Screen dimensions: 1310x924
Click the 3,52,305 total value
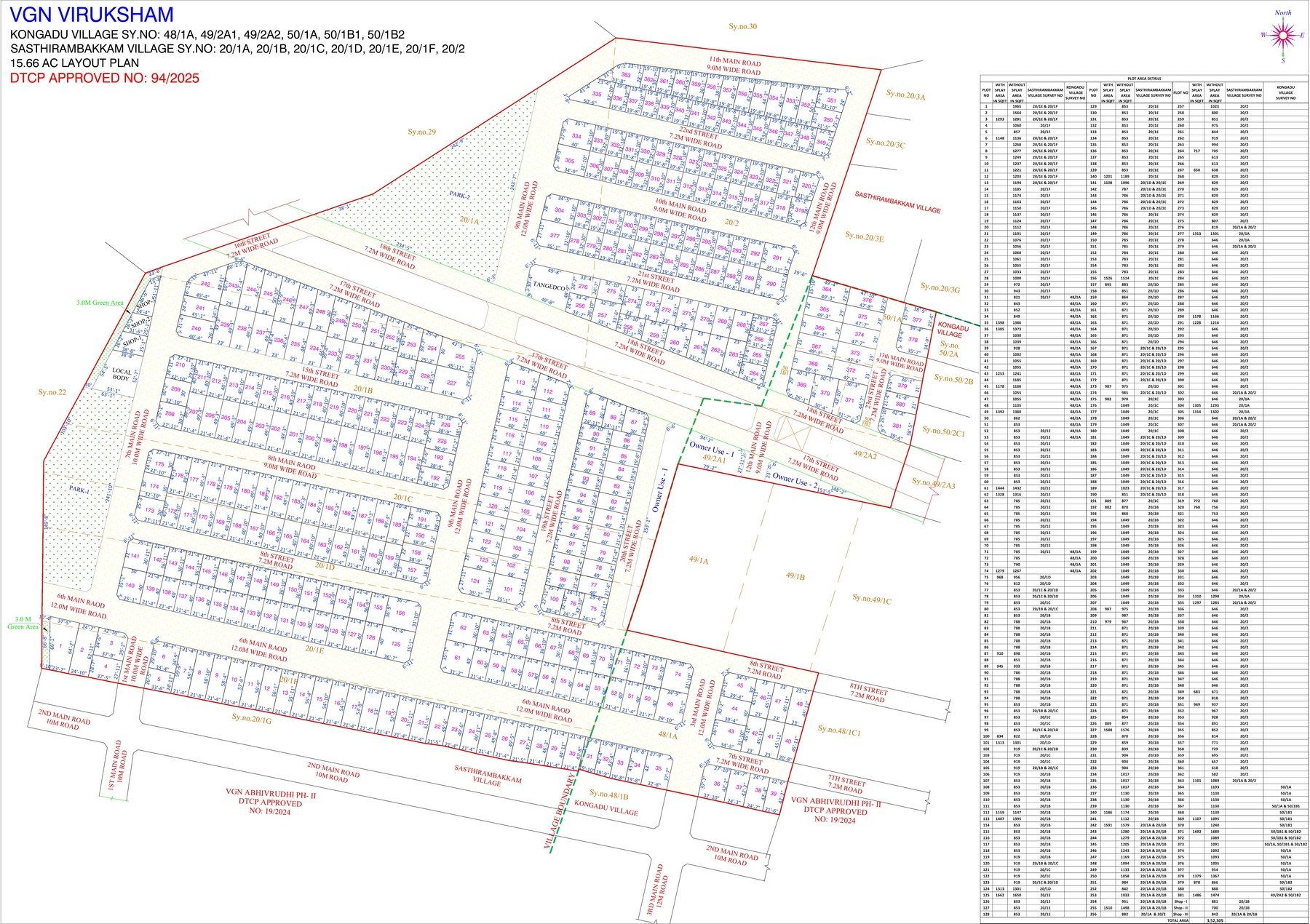coord(1215,920)
